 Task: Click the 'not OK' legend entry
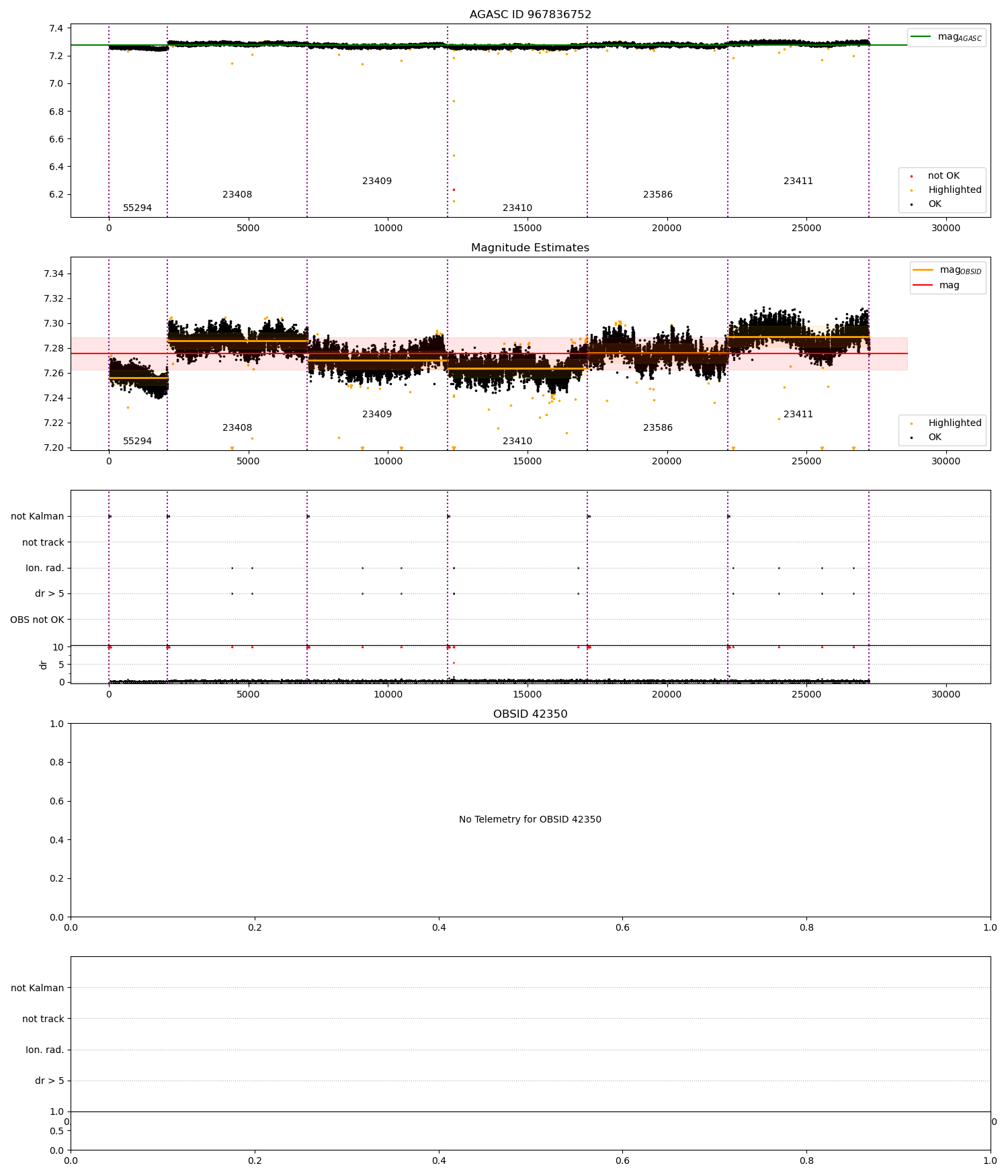click(943, 176)
